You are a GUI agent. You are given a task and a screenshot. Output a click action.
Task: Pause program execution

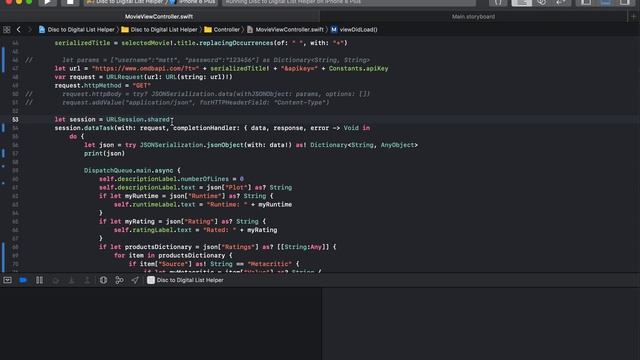pos(39,280)
